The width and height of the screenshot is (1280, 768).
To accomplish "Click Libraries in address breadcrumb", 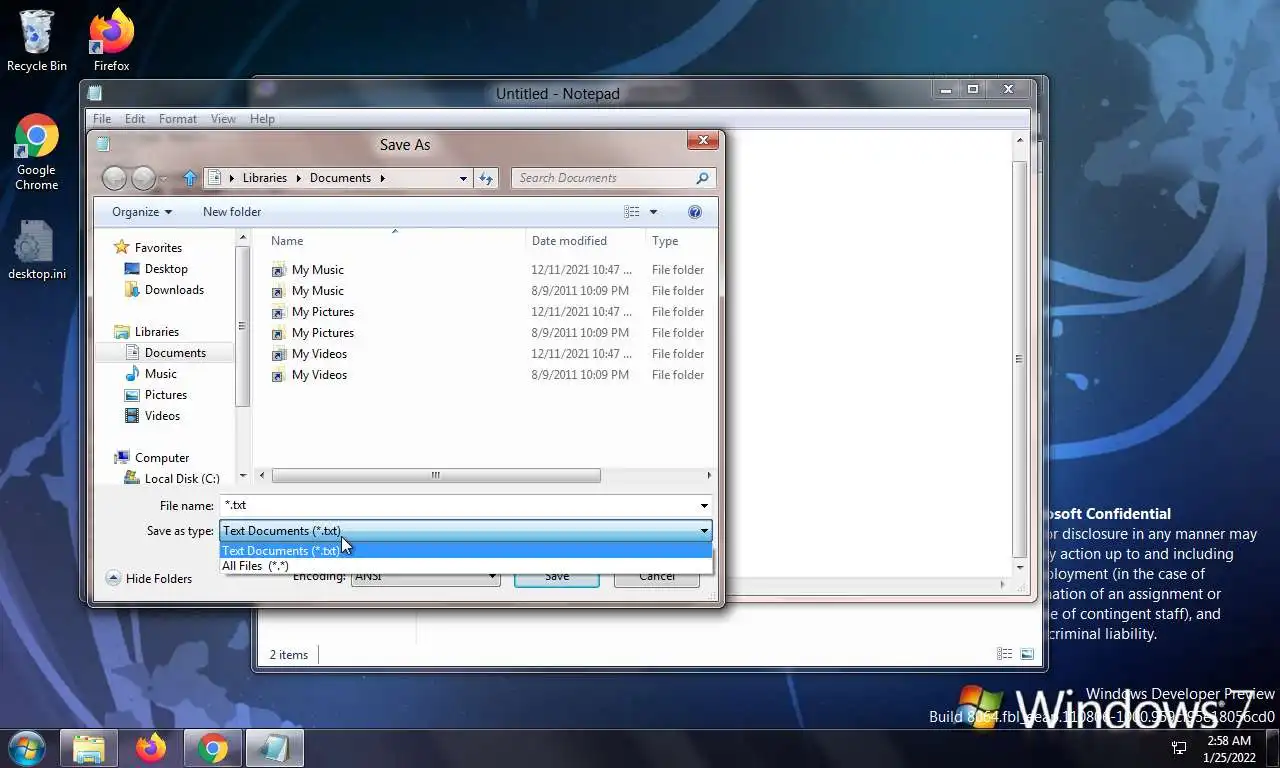I will [264, 178].
